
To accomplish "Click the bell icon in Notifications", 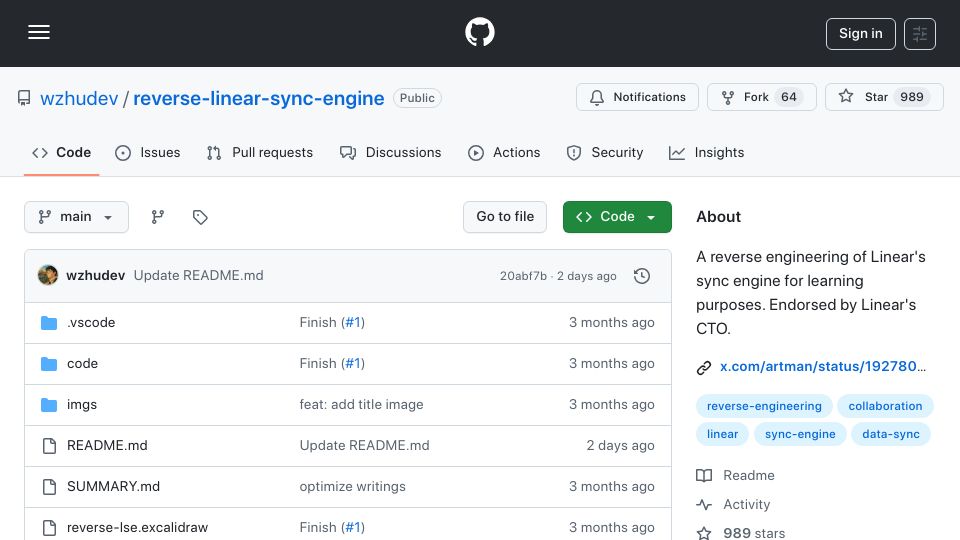I will click(x=597, y=97).
